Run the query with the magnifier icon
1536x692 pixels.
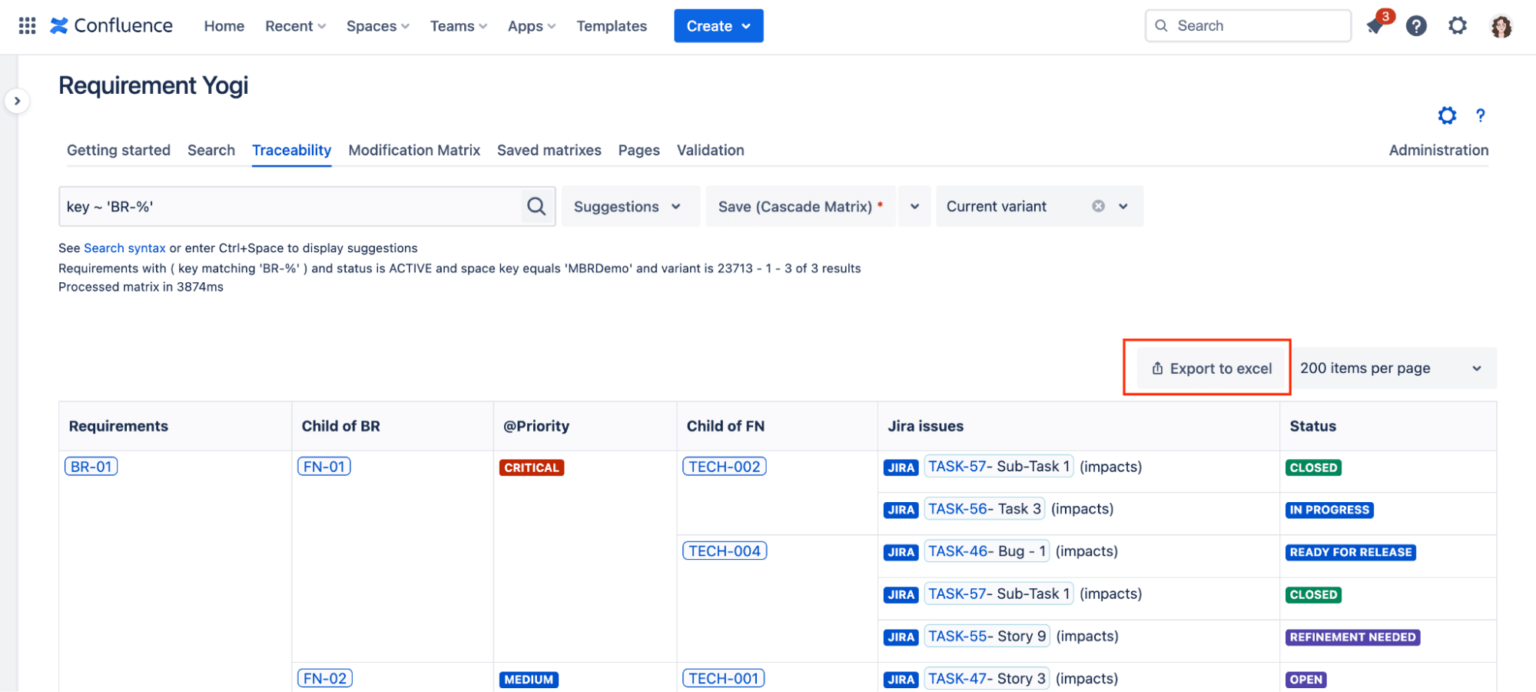[x=536, y=206]
